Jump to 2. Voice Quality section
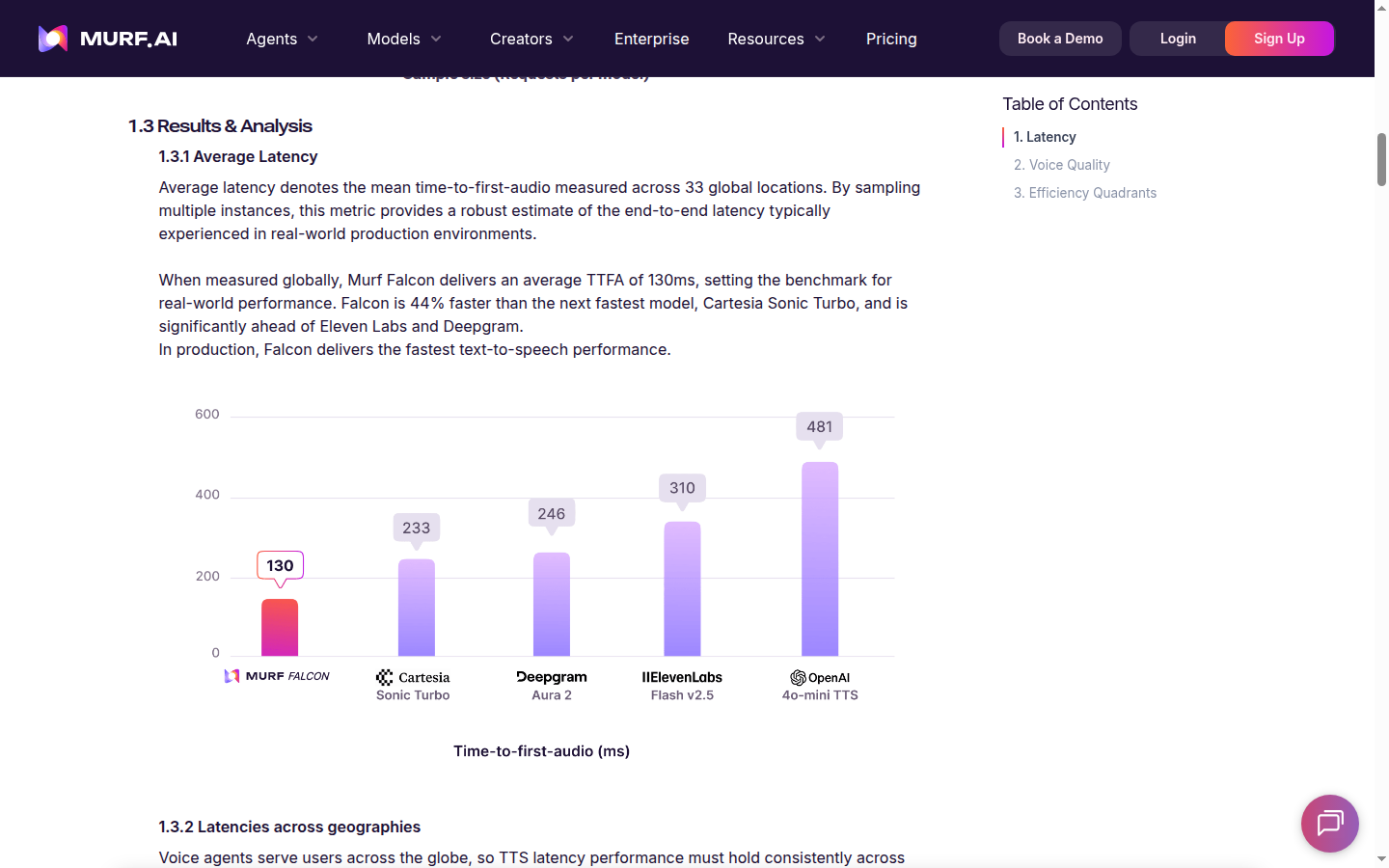Viewport: 1389px width, 868px height. (x=1061, y=165)
